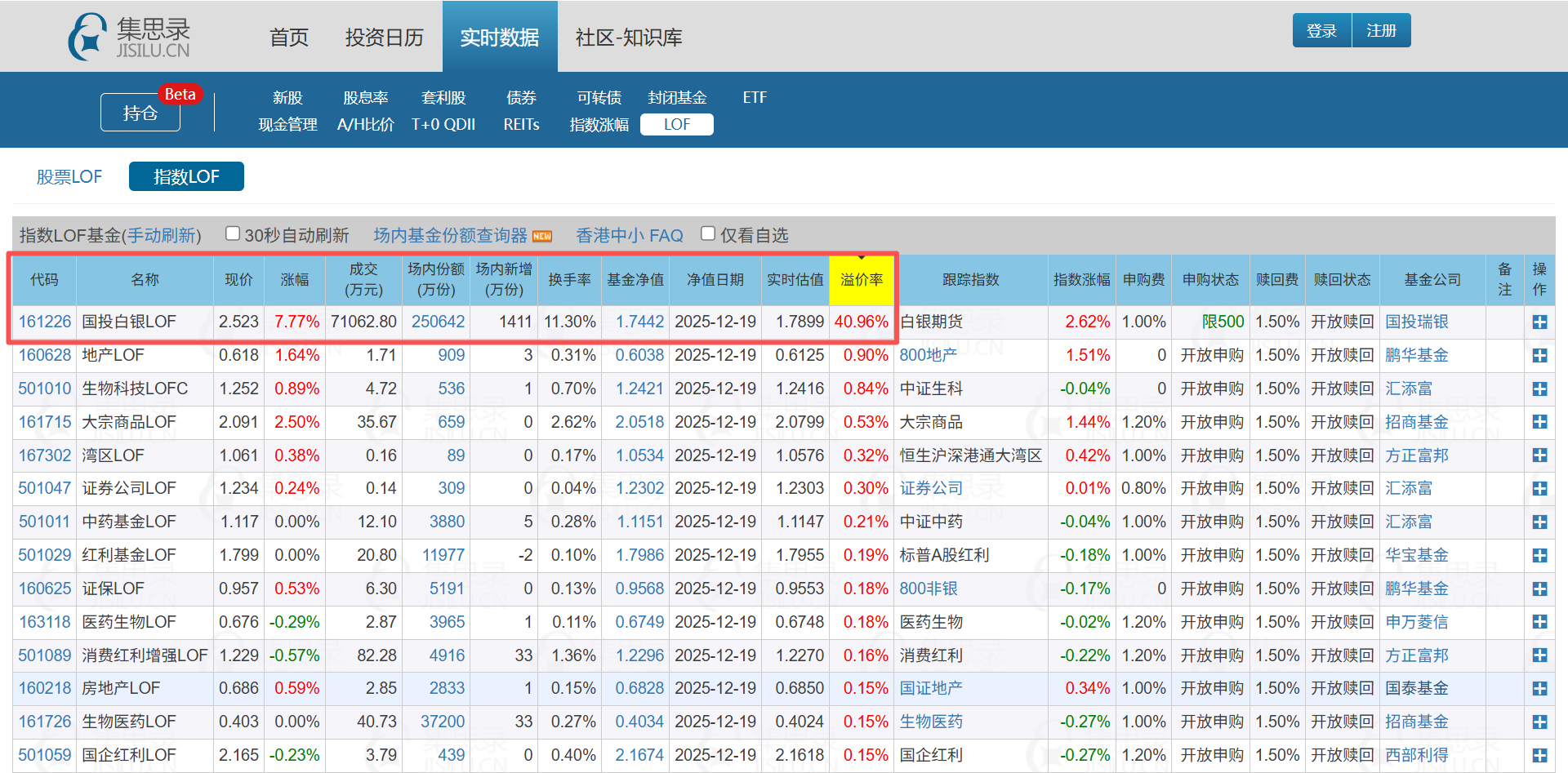The height and width of the screenshot is (773, 1568).
Task: Click plus icon for 地产LOF row
Action: point(1539,356)
